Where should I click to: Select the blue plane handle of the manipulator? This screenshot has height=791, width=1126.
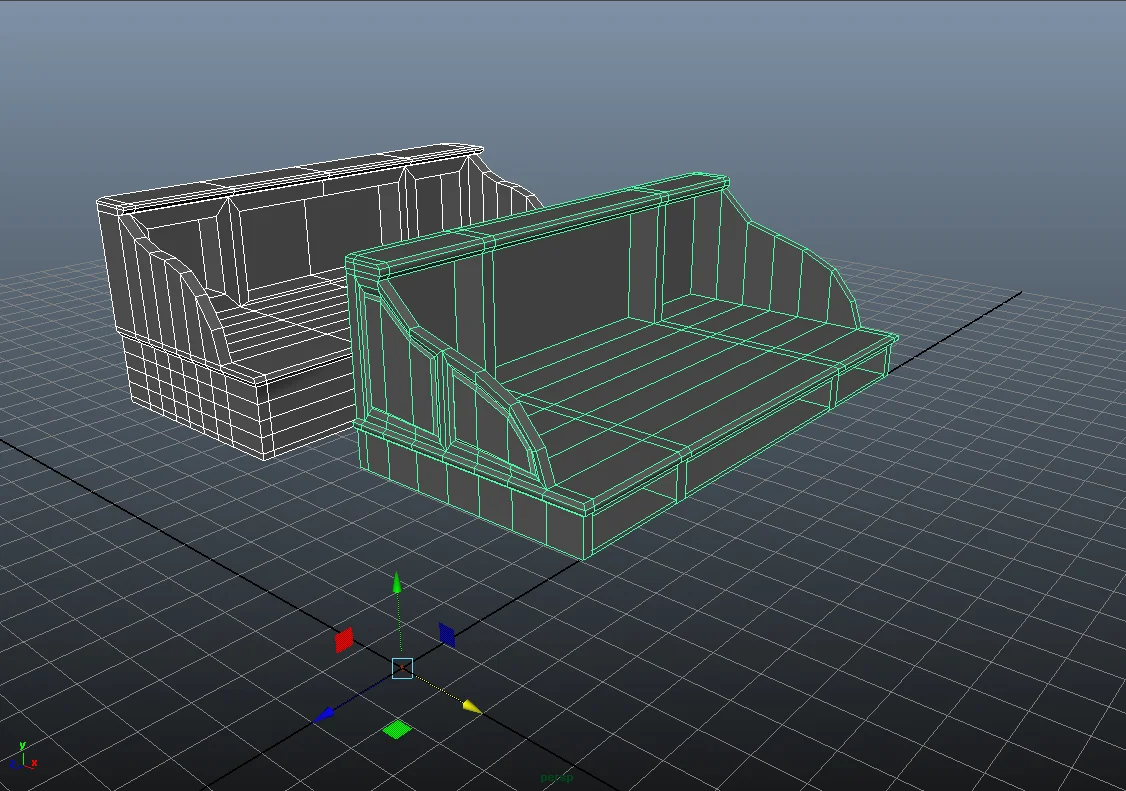pos(447,635)
